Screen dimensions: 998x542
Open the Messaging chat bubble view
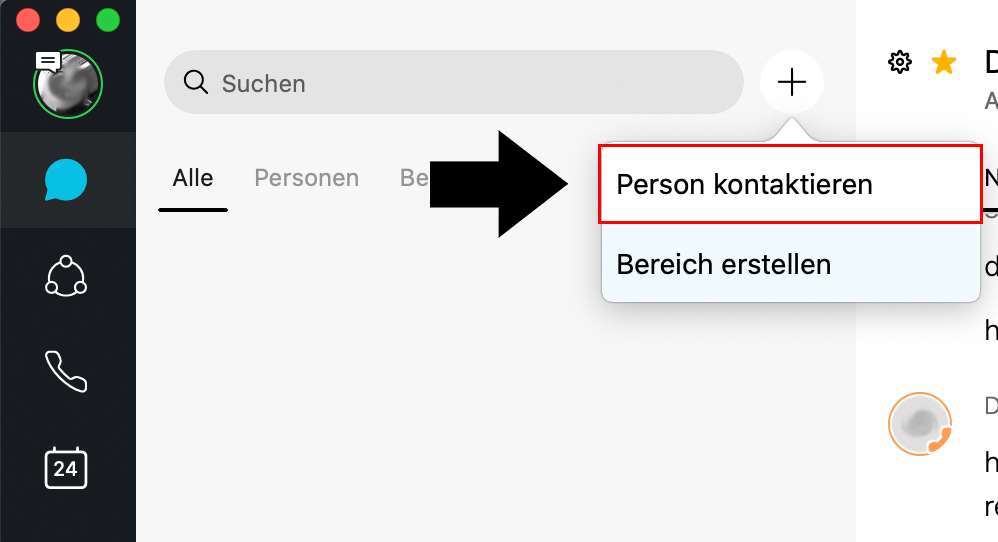66,180
